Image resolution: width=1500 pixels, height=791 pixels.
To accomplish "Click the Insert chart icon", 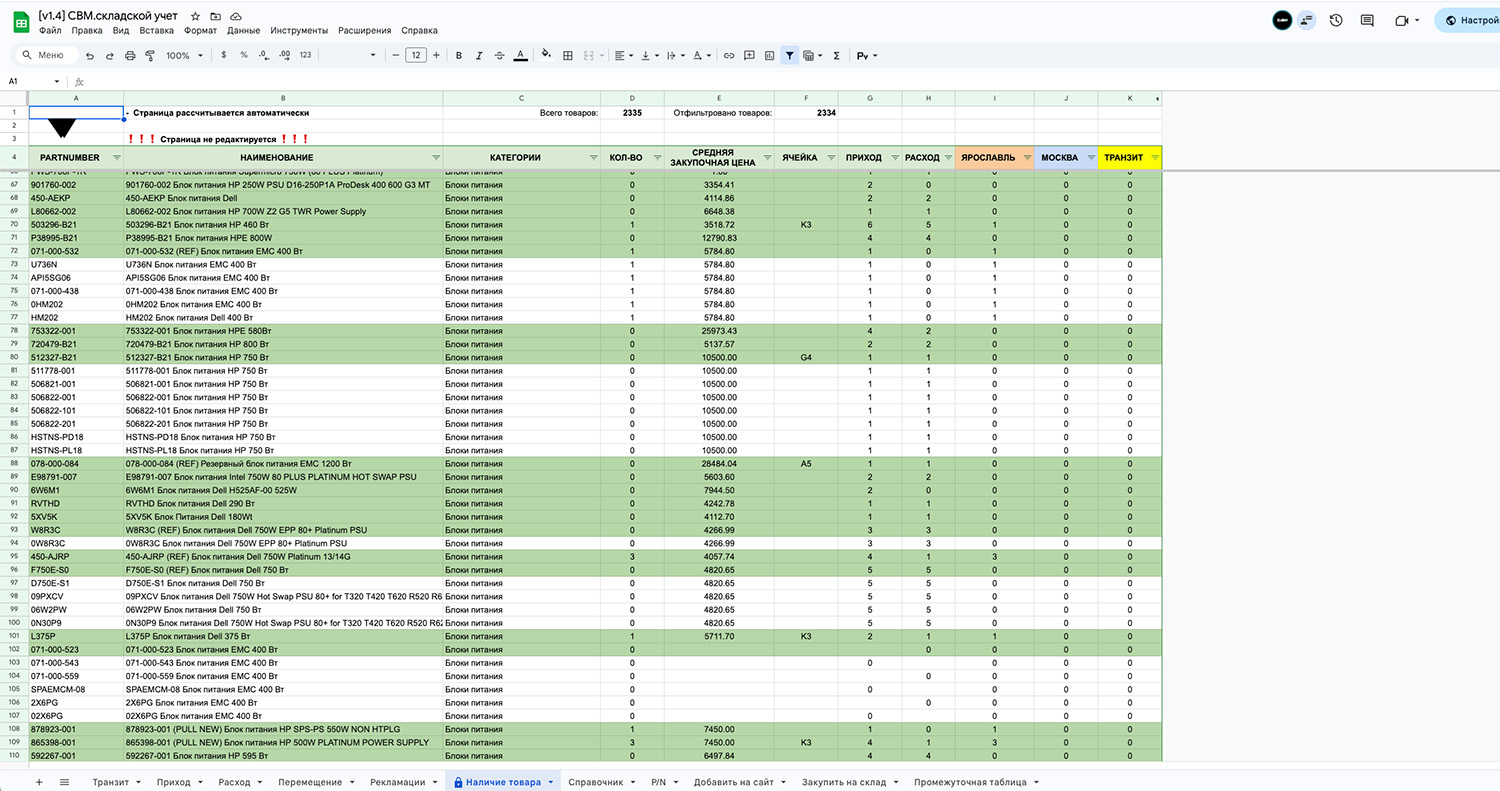I will [x=769, y=56].
